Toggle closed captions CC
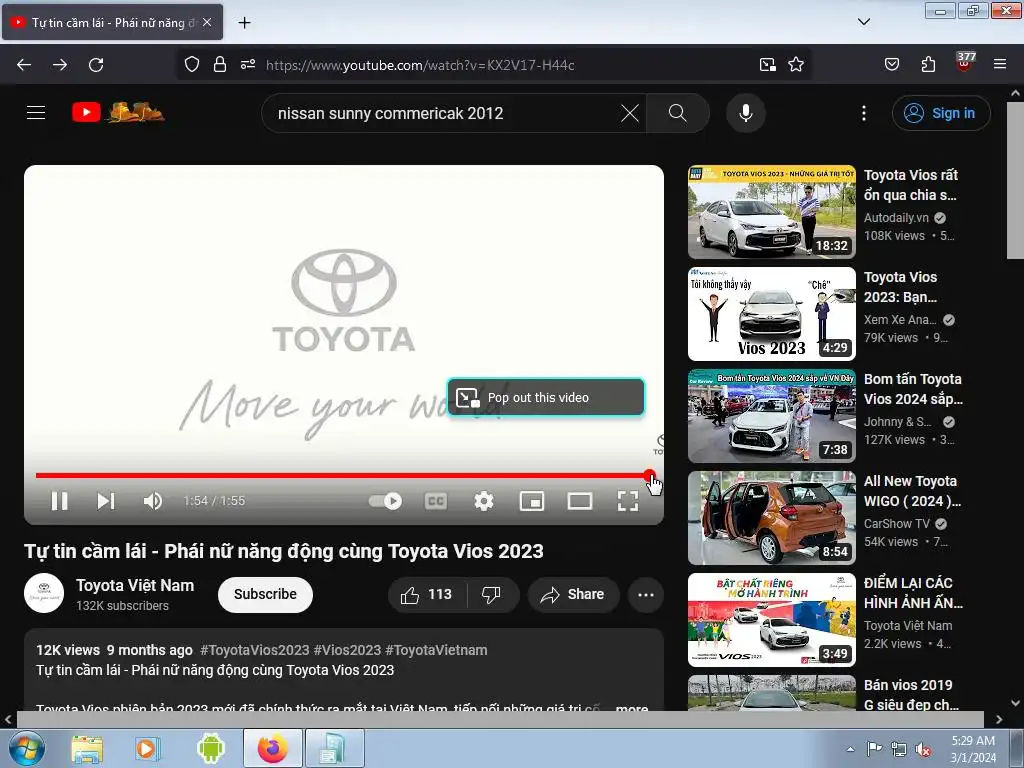1024x768 pixels. (436, 501)
